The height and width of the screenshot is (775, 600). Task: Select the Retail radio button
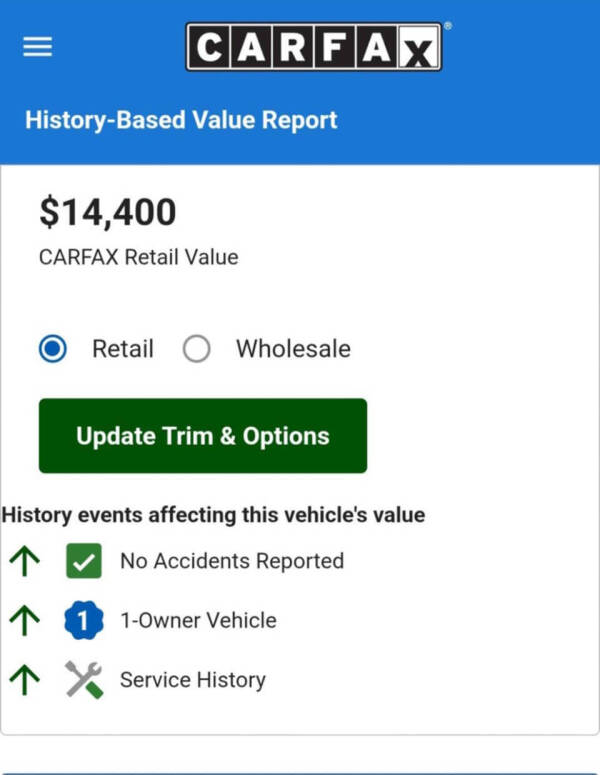pos(53,349)
